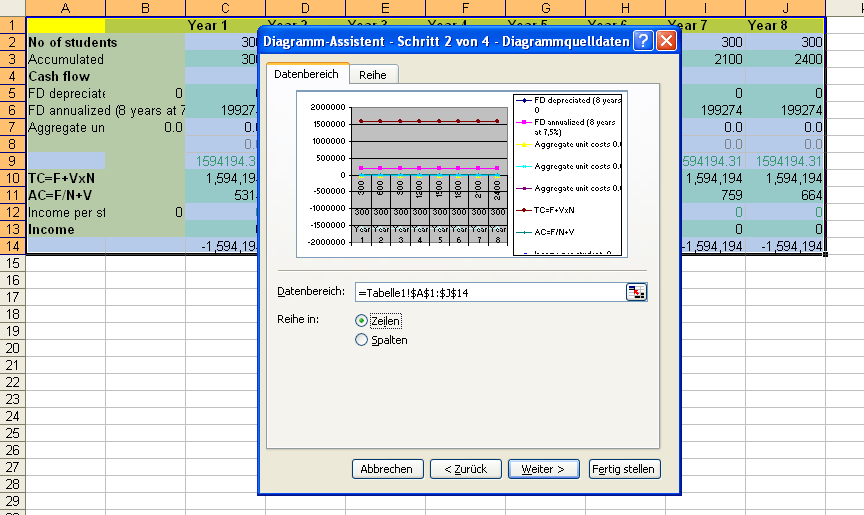Viewport: 864px width, 515px height.
Task: Click the 'Accumulated' cell in row 3
Action: click(66, 59)
